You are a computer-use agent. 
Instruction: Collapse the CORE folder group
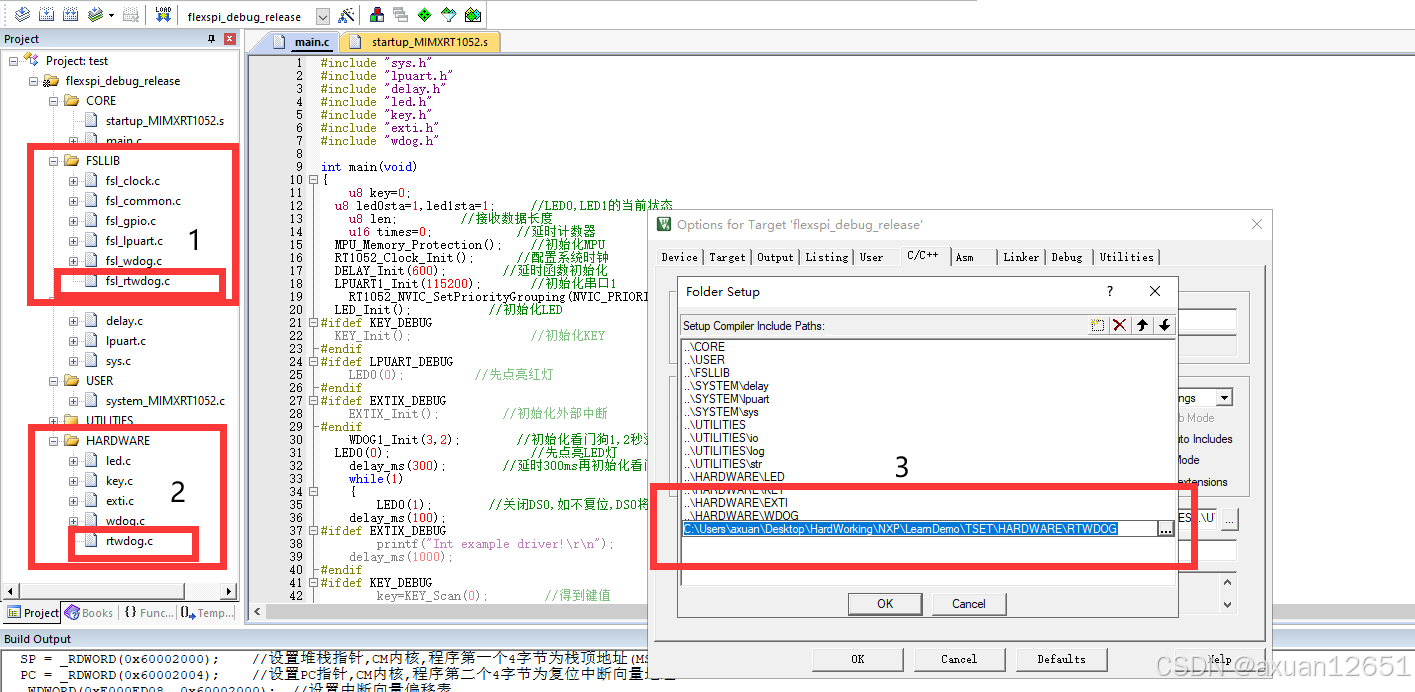(x=54, y=101)
